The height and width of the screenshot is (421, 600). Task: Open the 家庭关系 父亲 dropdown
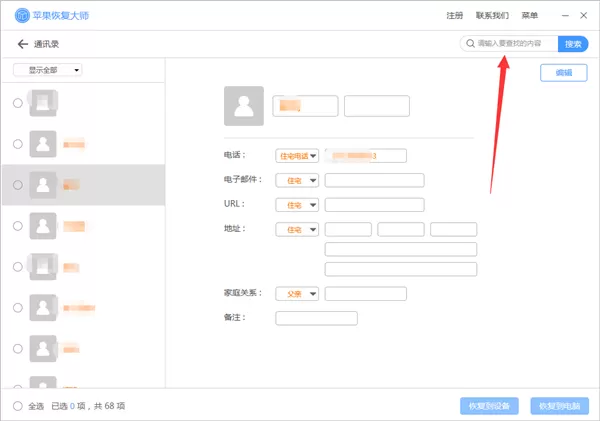(297, 294)
